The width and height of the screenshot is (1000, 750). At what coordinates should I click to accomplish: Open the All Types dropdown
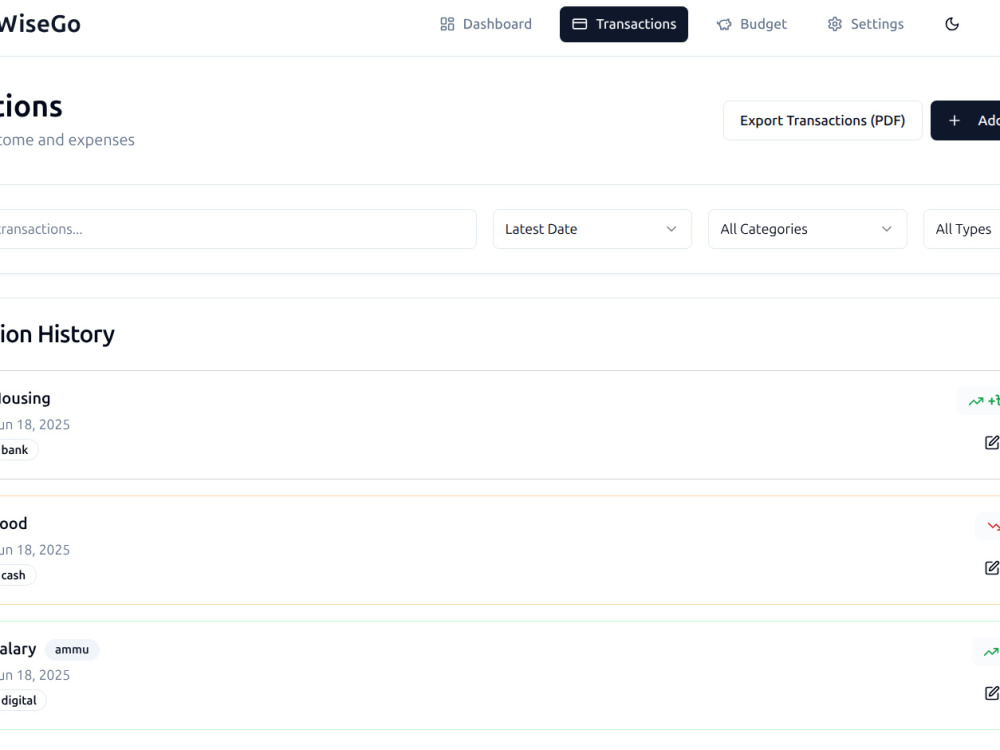tap(962, 229)
